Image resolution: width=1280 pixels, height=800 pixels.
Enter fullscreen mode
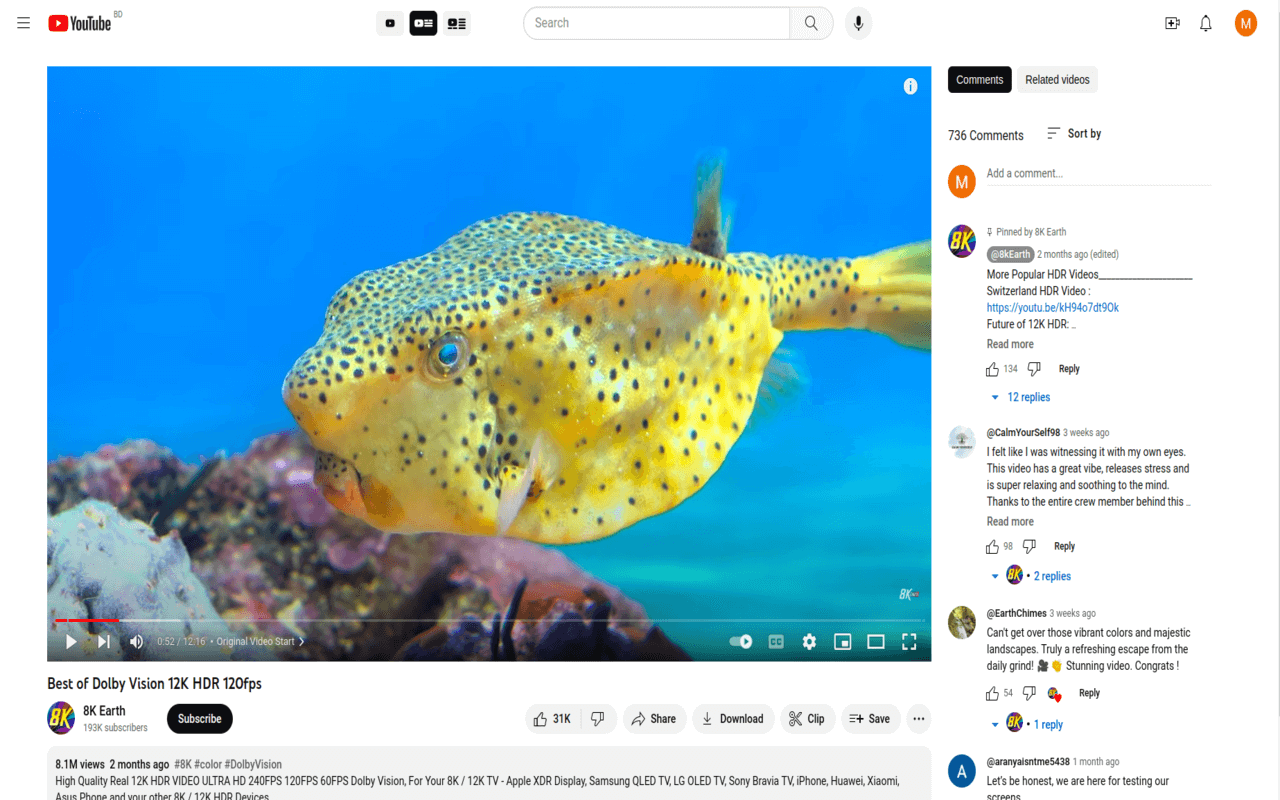click(909, 641)
